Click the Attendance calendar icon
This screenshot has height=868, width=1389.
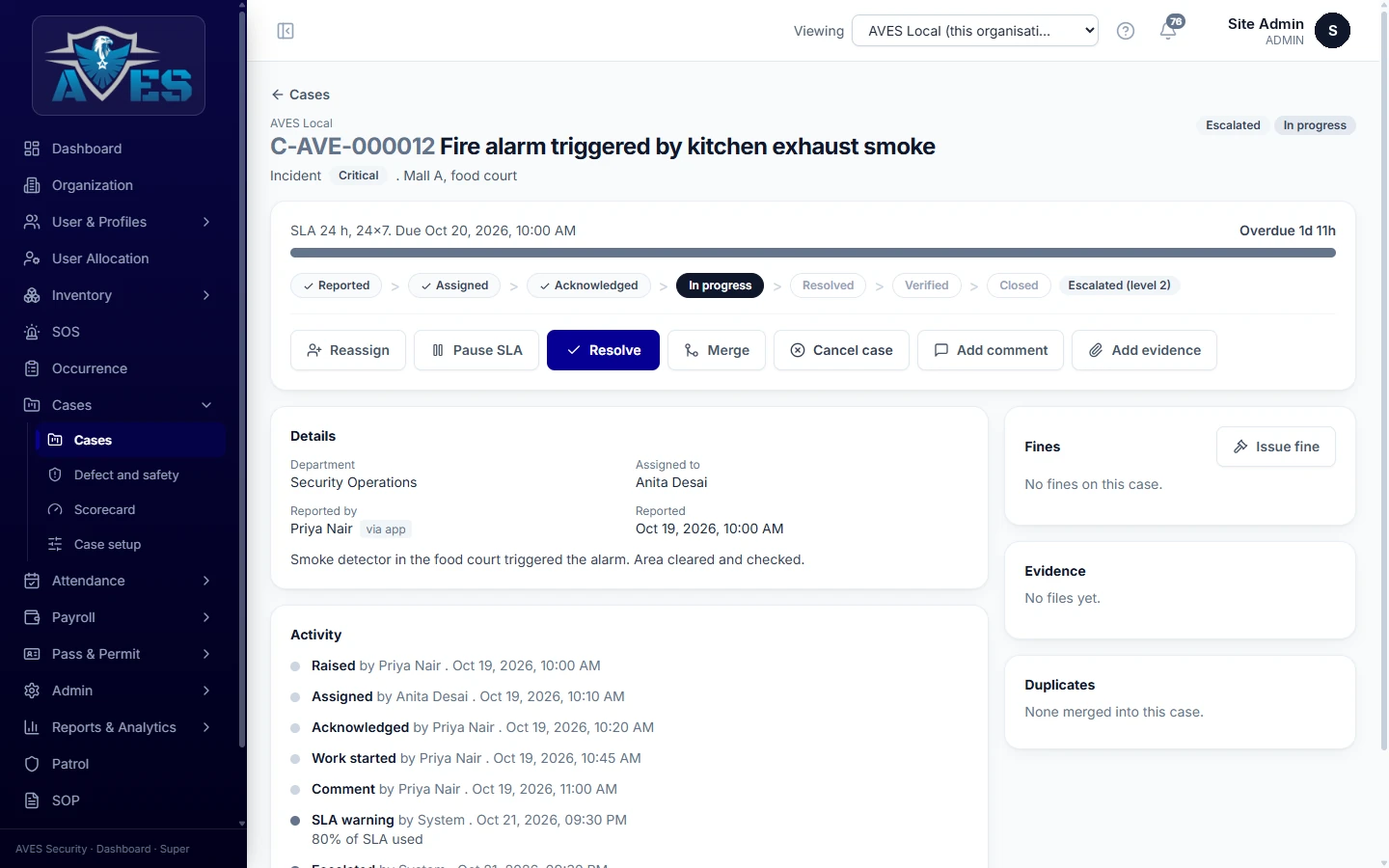click(x=32, y=581)
